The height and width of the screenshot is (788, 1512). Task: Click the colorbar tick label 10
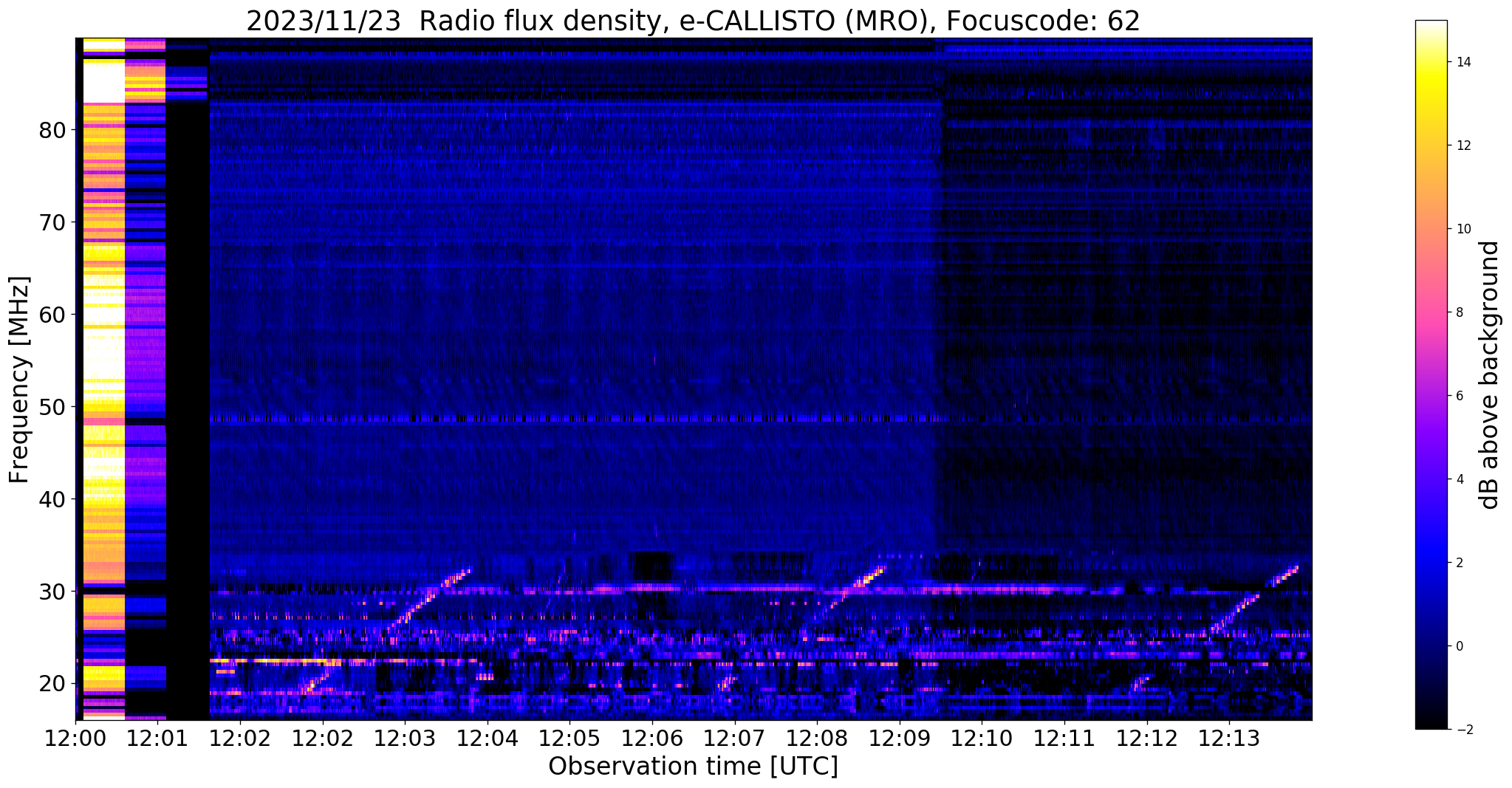point(1463,229)
